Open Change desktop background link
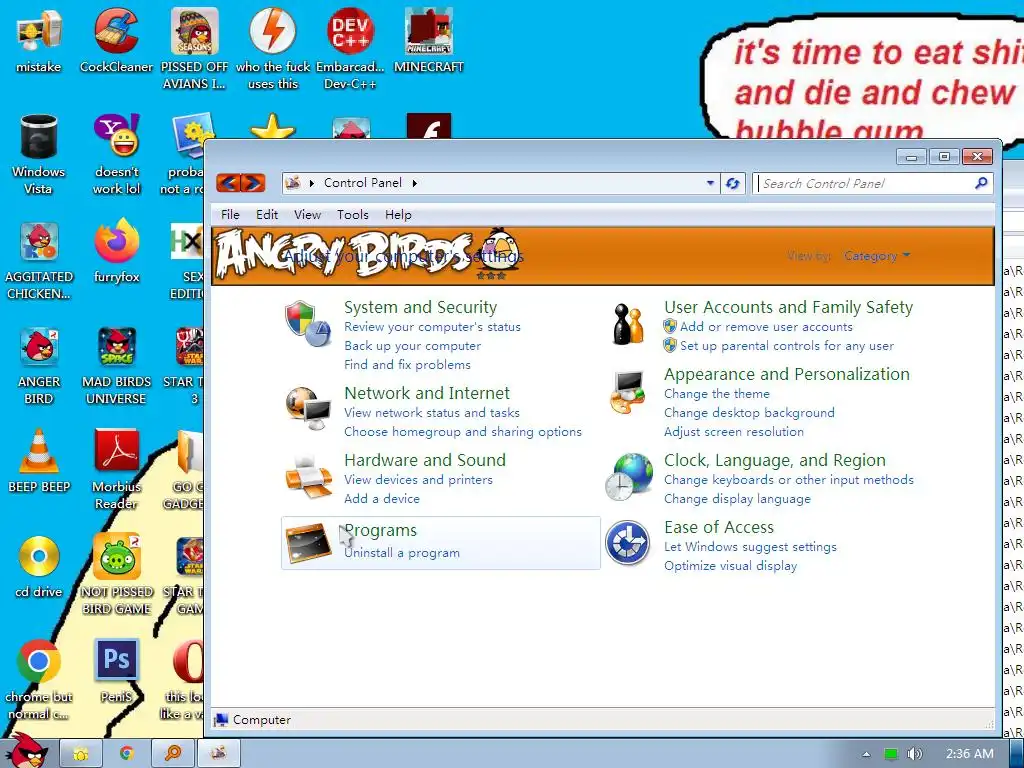The image size is (1024, 768). tap(749, 413)
